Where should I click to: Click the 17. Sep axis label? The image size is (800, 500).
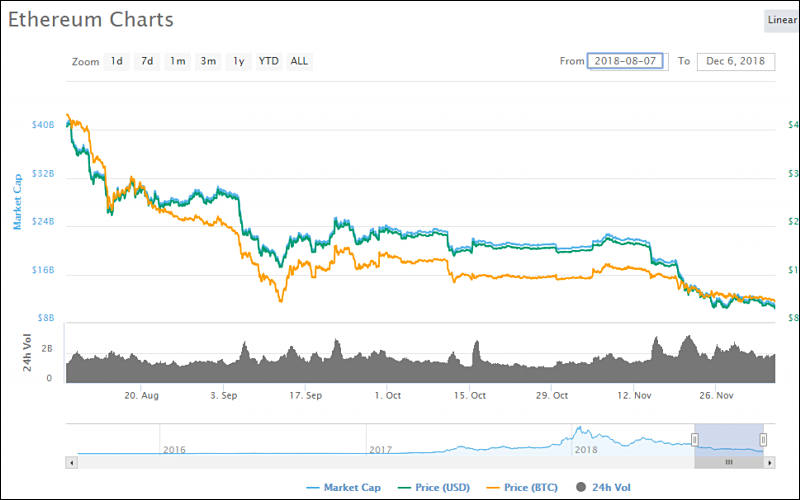(305, 395)
